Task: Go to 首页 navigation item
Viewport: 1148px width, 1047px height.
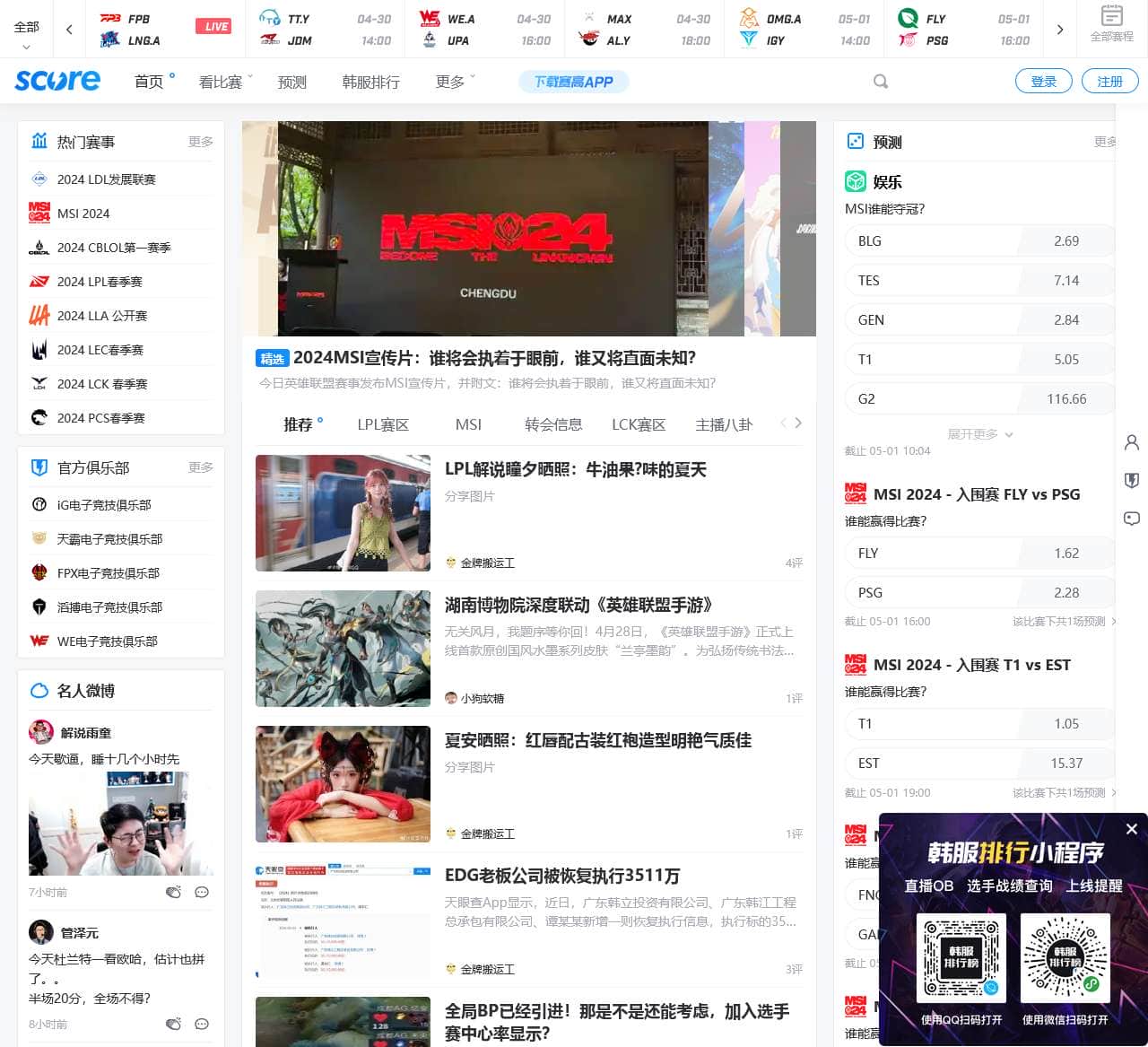Action: 149,82
